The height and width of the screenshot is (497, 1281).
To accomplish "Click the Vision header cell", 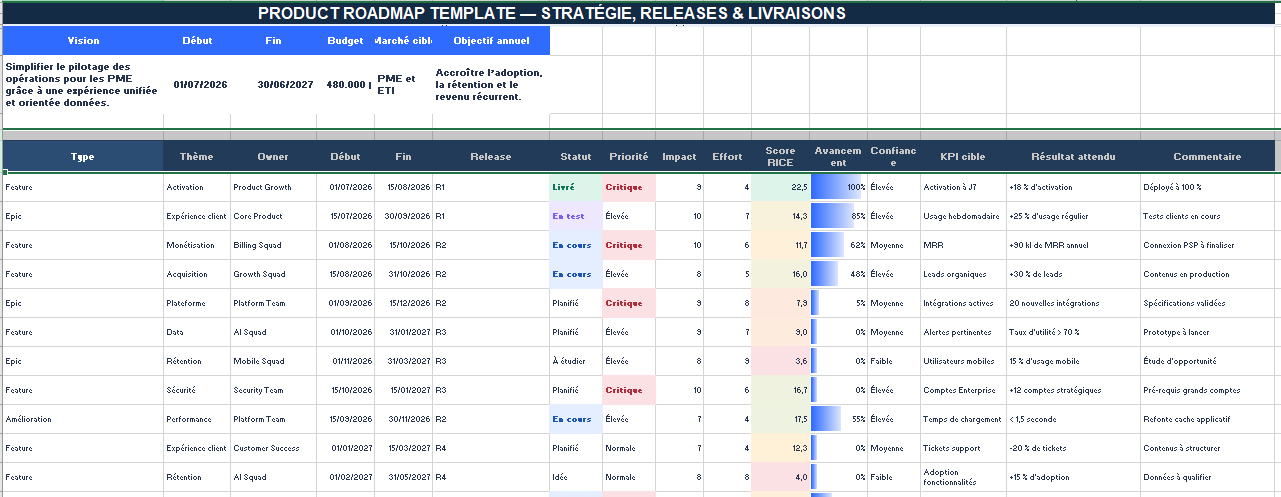I will point(83,41).
